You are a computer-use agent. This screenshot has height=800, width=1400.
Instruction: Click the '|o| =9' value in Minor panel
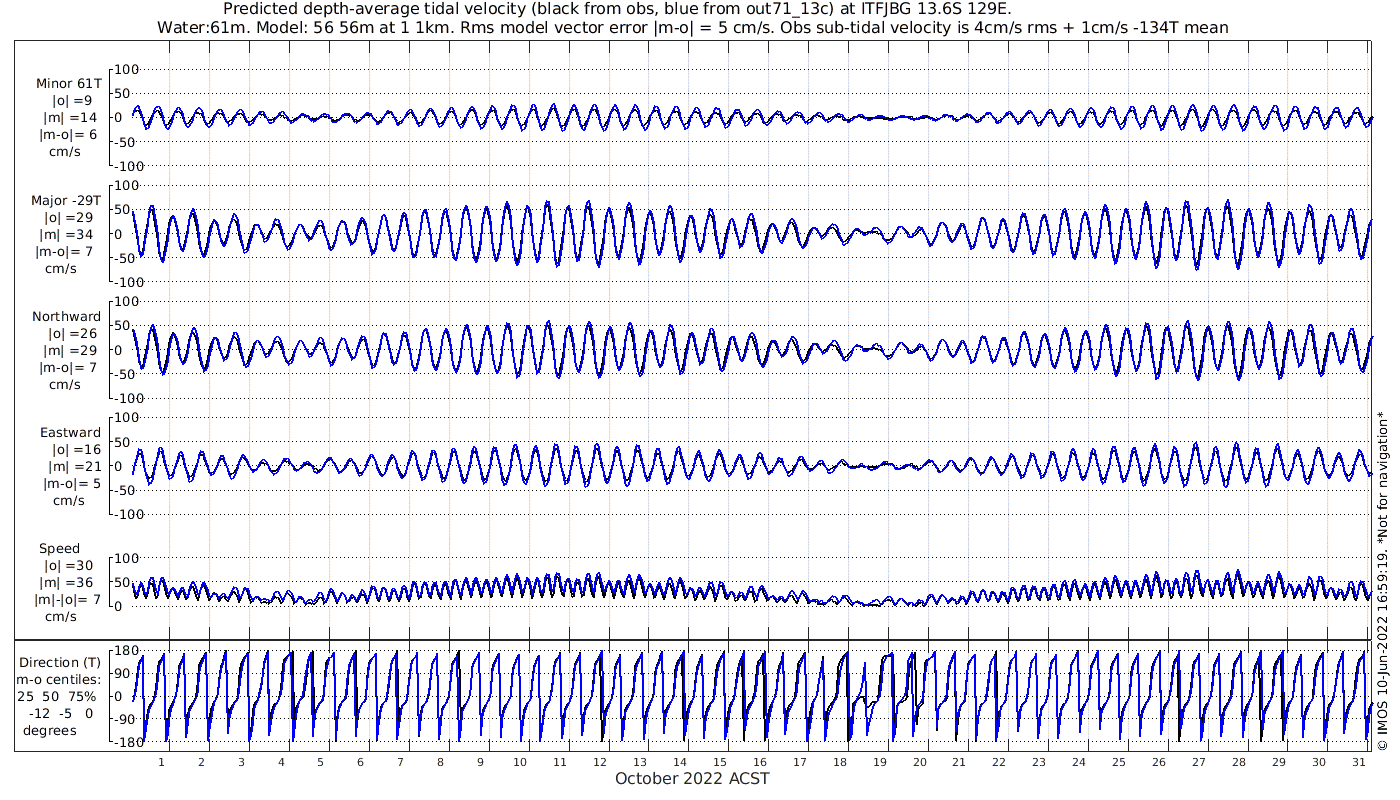72,101
